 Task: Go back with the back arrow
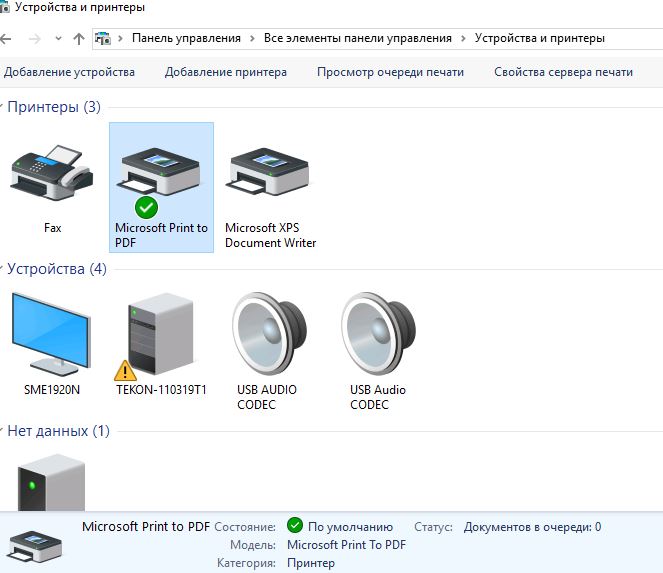pos(7,39)
